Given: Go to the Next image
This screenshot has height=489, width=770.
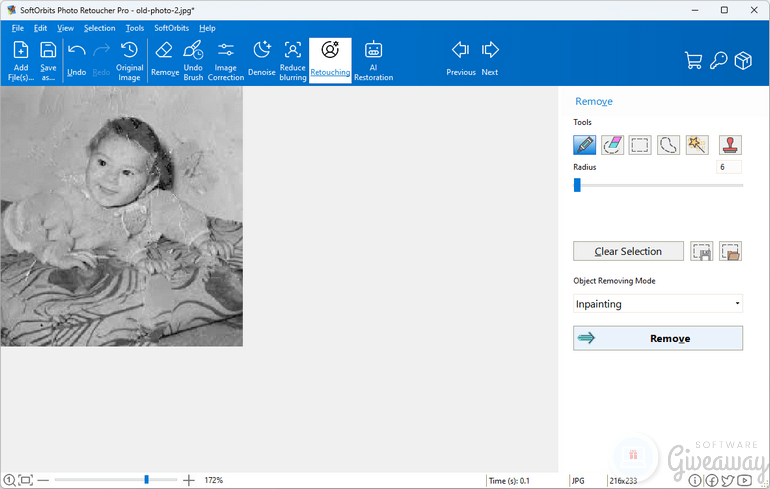Looking at the screenshot, I should [490, 58].
